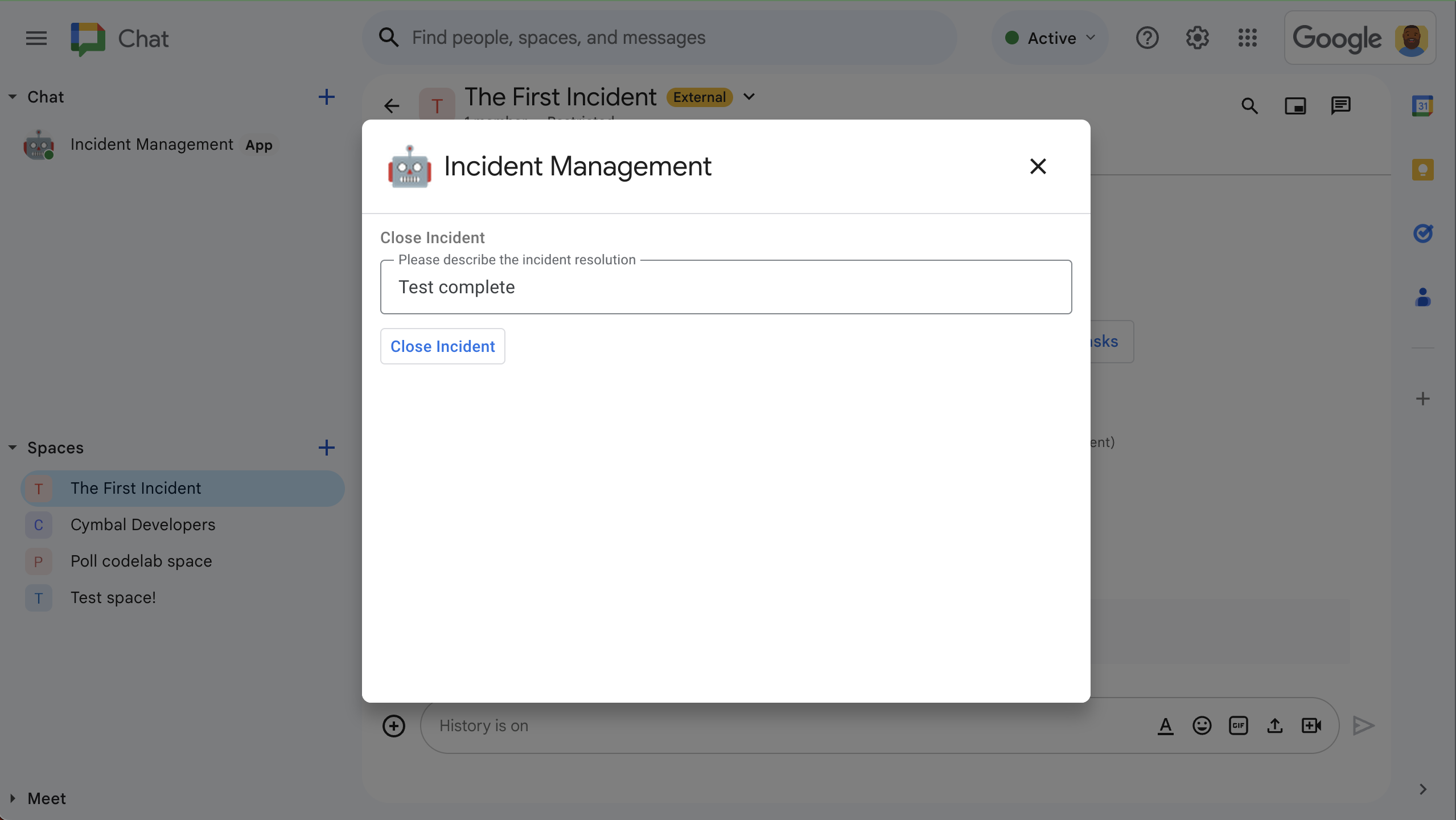
Task: Click the settings gear icon
Action: click(x=1197, y=37)
